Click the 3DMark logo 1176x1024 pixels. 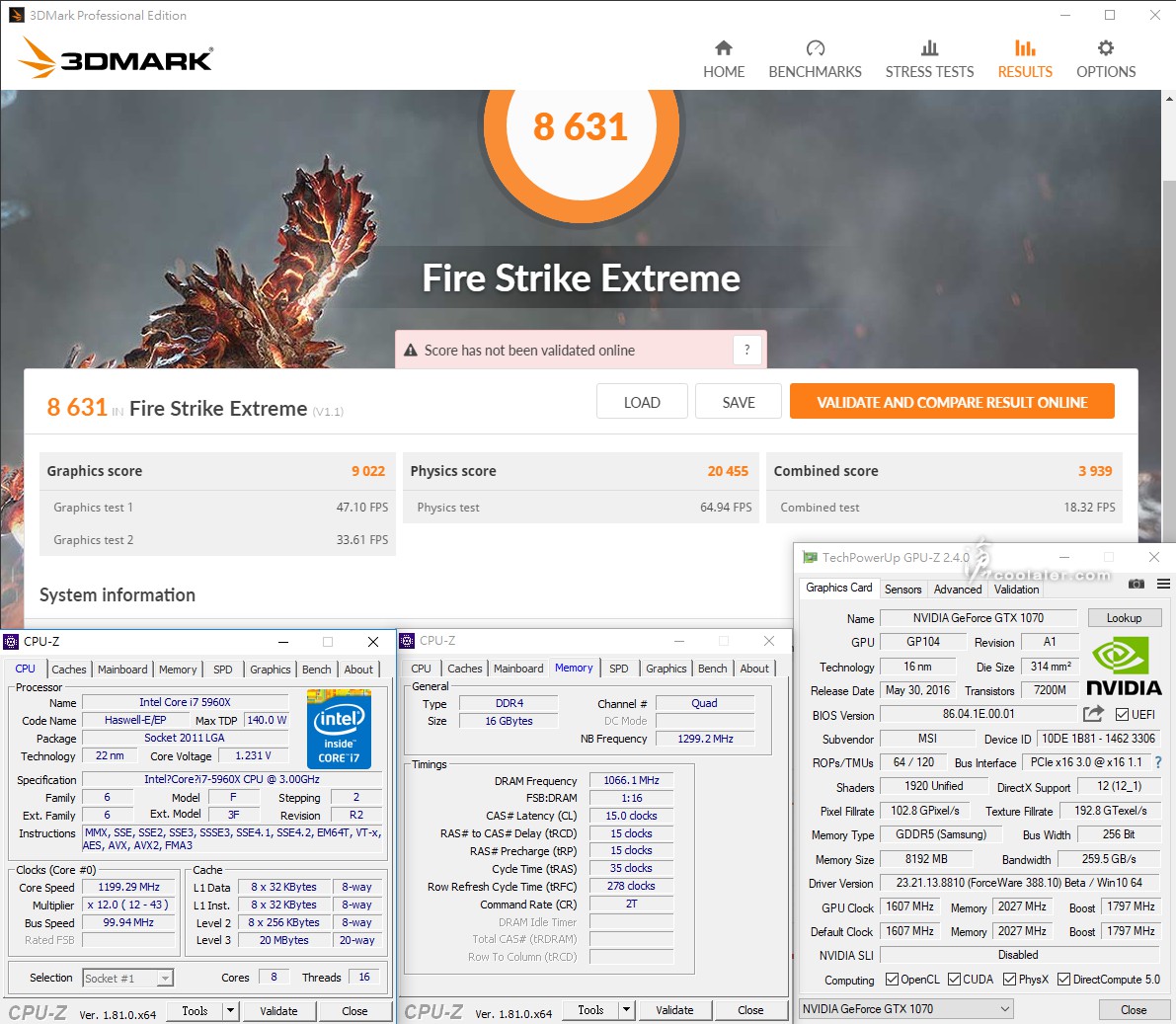(116, 57)
